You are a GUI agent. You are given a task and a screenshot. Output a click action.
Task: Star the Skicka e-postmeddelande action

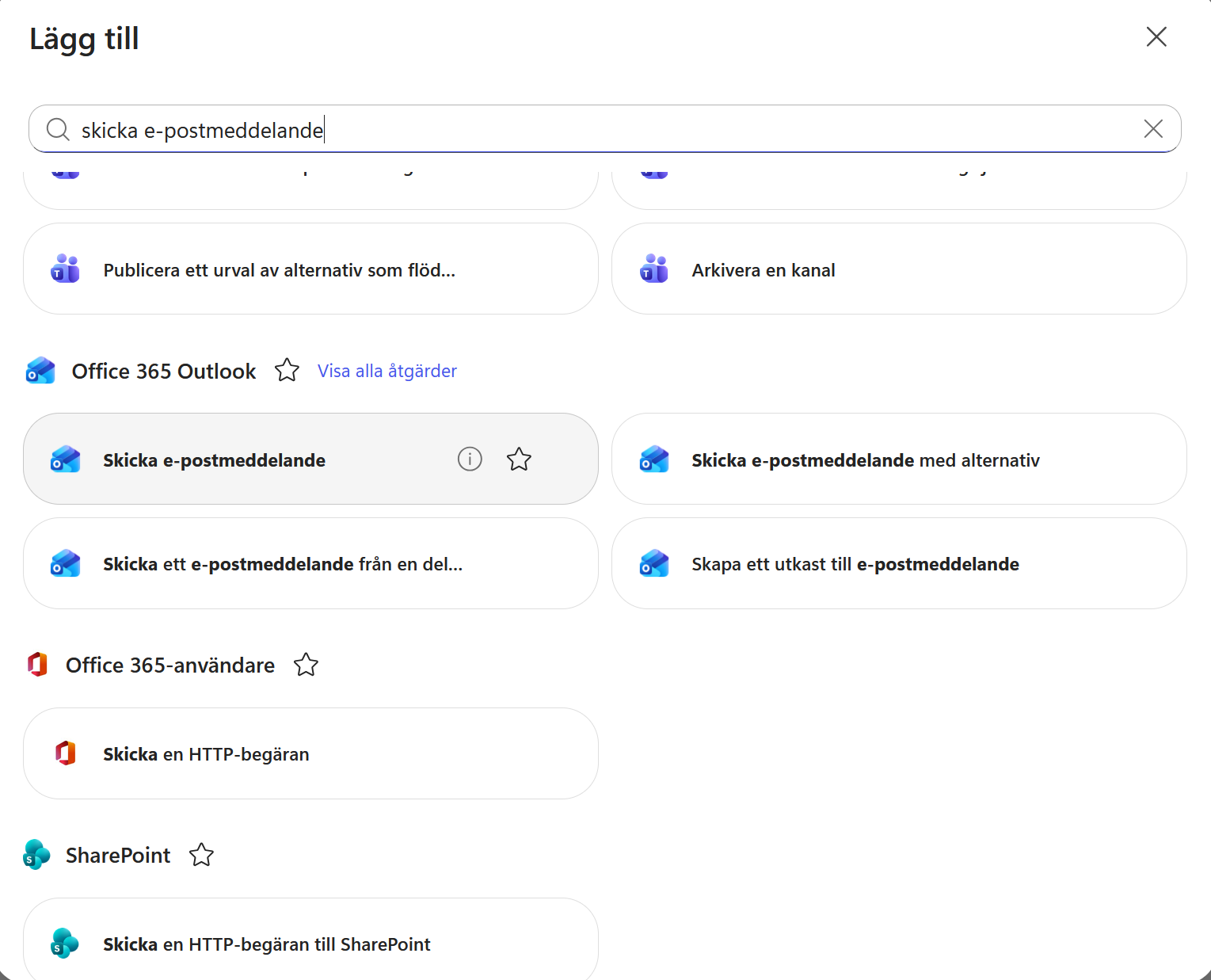pyautogui.click(x=519, y=459)
